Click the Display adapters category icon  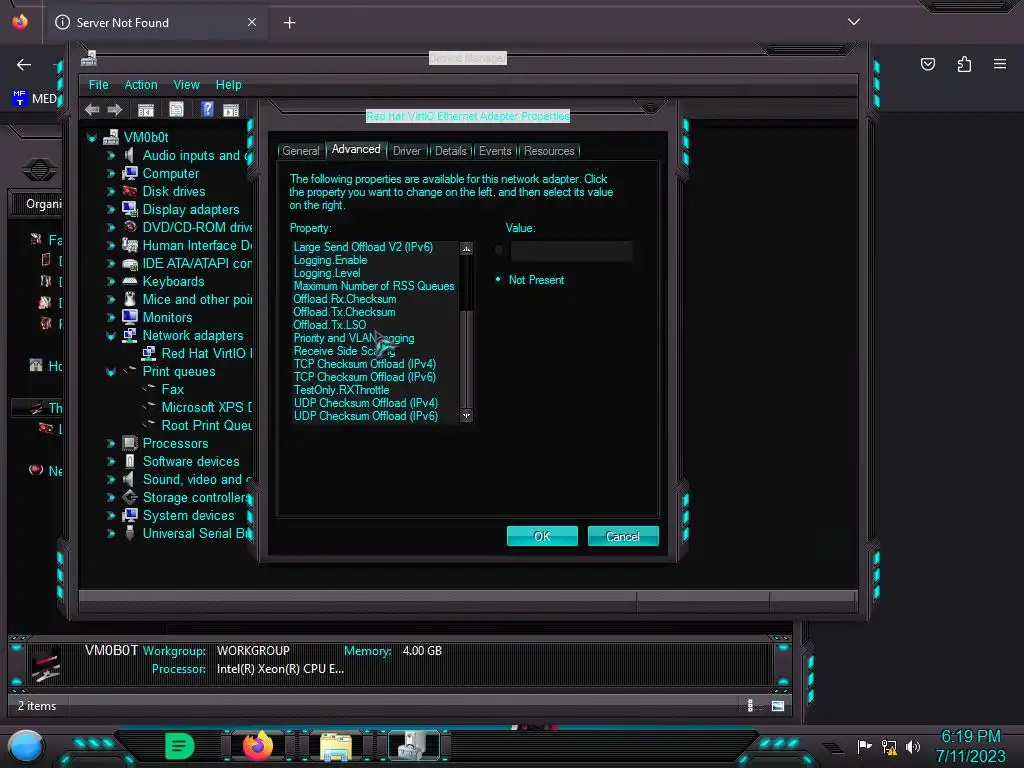[x=130, y=209]
